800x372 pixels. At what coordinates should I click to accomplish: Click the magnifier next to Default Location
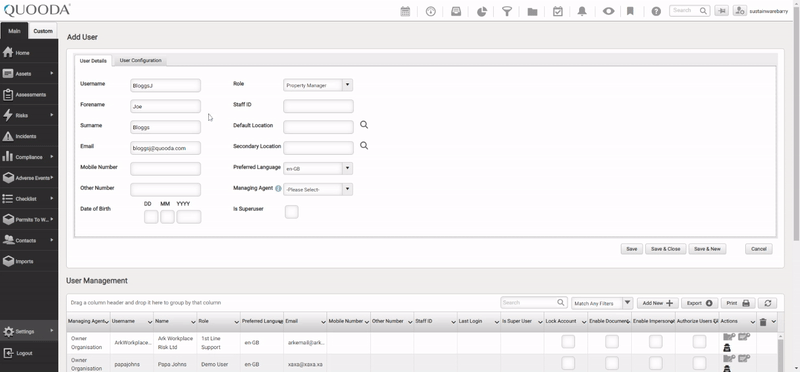click(364, 125)
